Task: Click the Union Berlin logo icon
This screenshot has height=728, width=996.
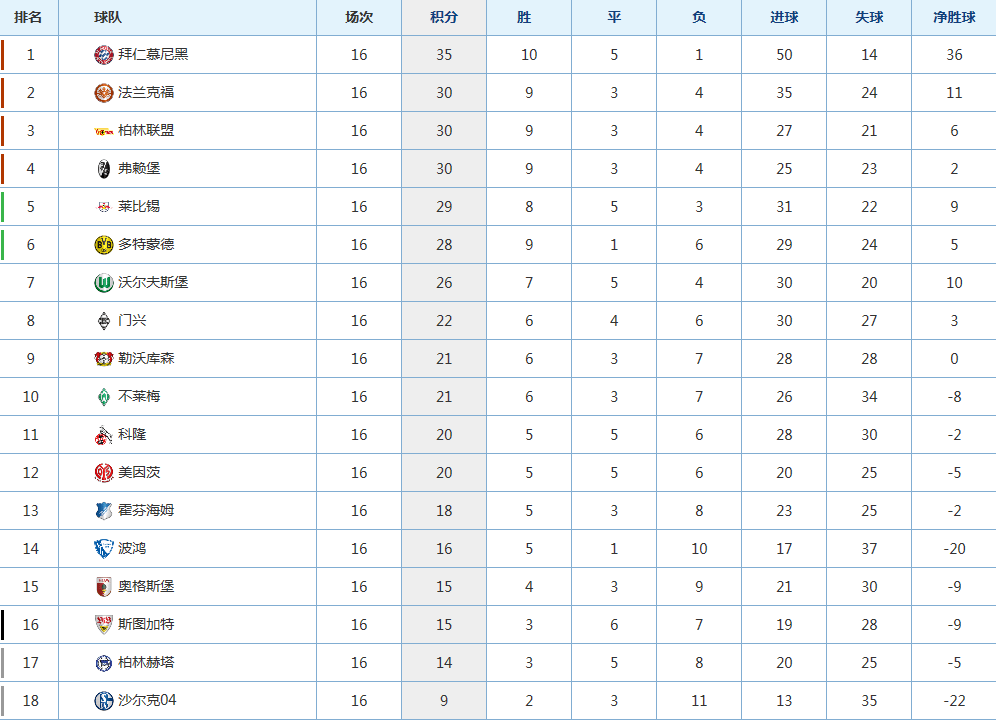Action: coord(104,131)
